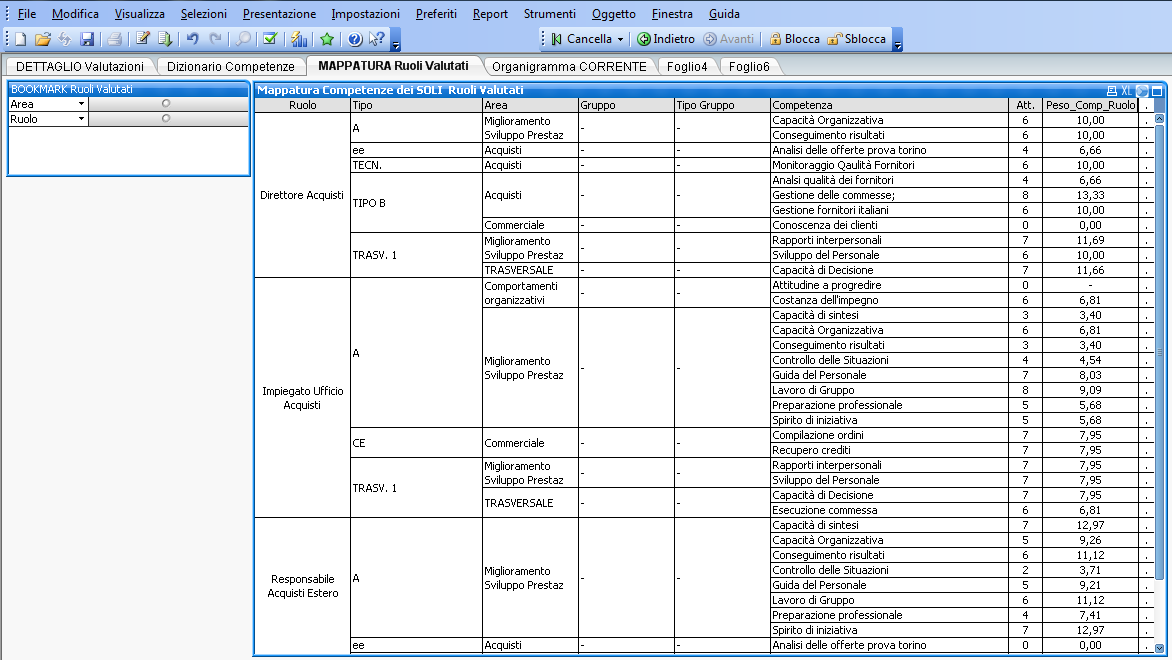Print the Mappatura Competenze table from its caption
This screenshot has height=660, width=1172.
[x=1112, y=90]
